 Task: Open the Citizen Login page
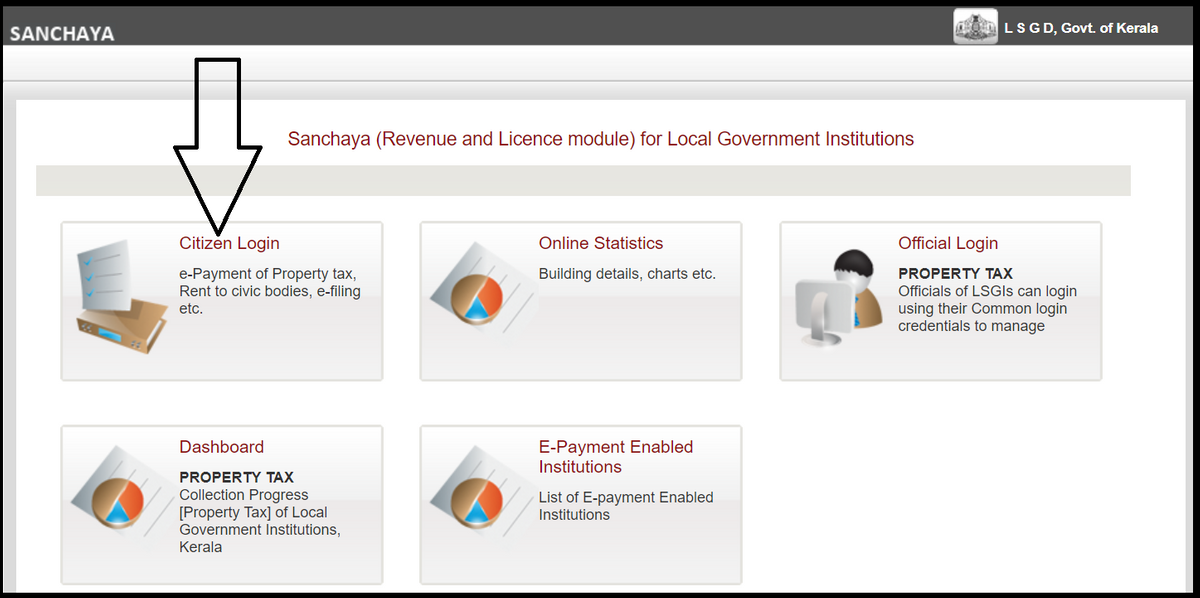[229, 242]
